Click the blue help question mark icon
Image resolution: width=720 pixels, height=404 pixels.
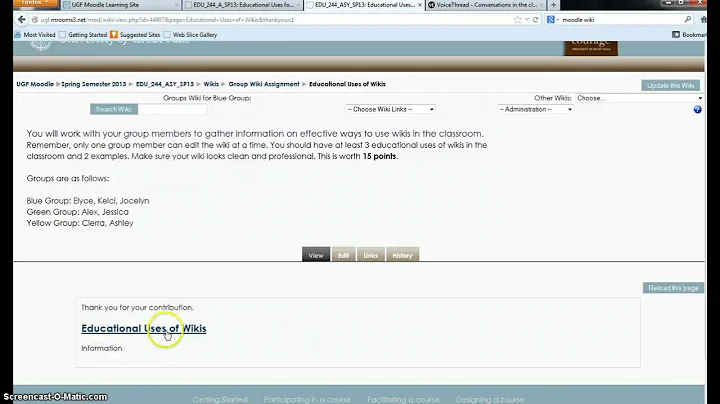pyautogui.click(x=698, y=109)
